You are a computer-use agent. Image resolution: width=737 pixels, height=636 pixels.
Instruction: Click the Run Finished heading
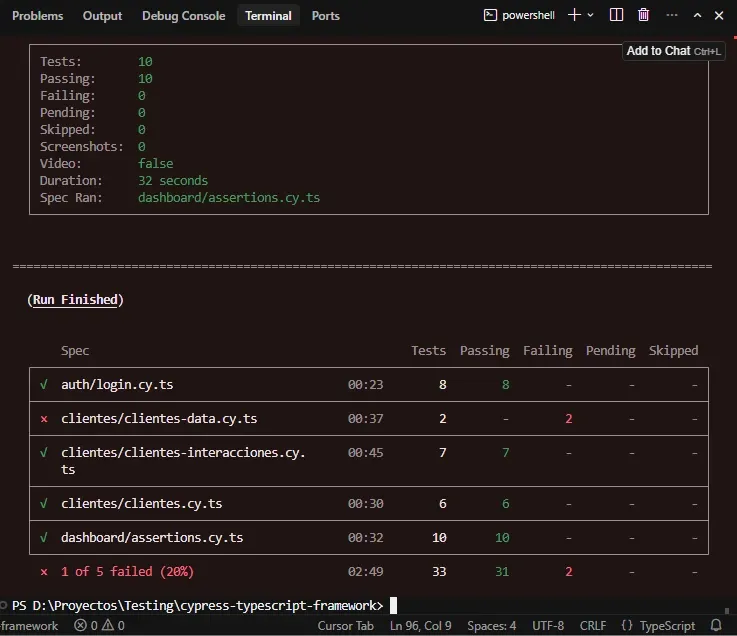click(75, 300)
